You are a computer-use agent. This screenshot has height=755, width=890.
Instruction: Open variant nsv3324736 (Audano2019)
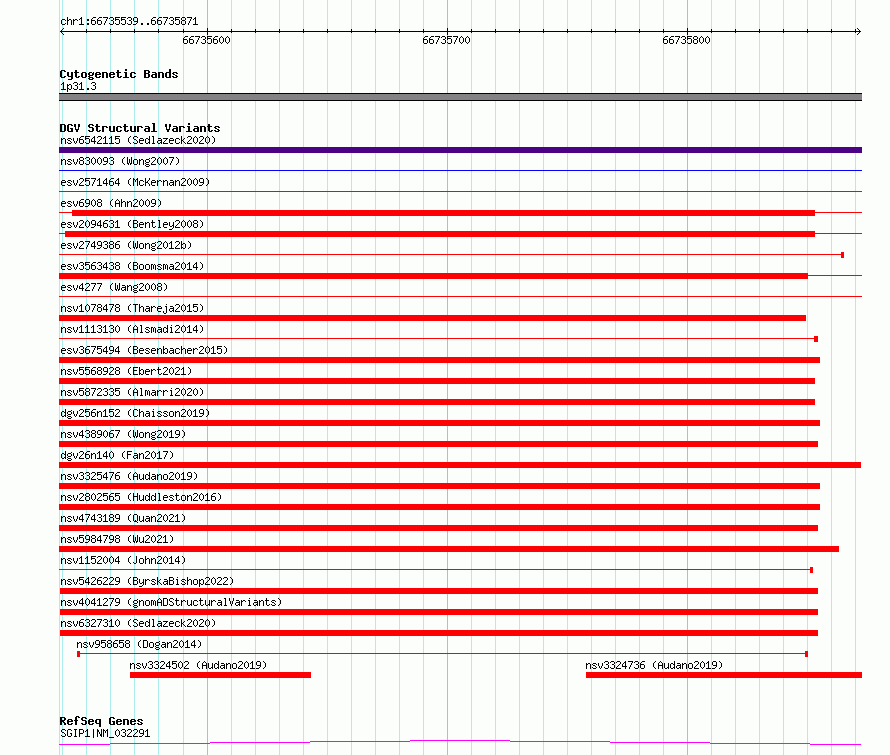coord(654,665)
